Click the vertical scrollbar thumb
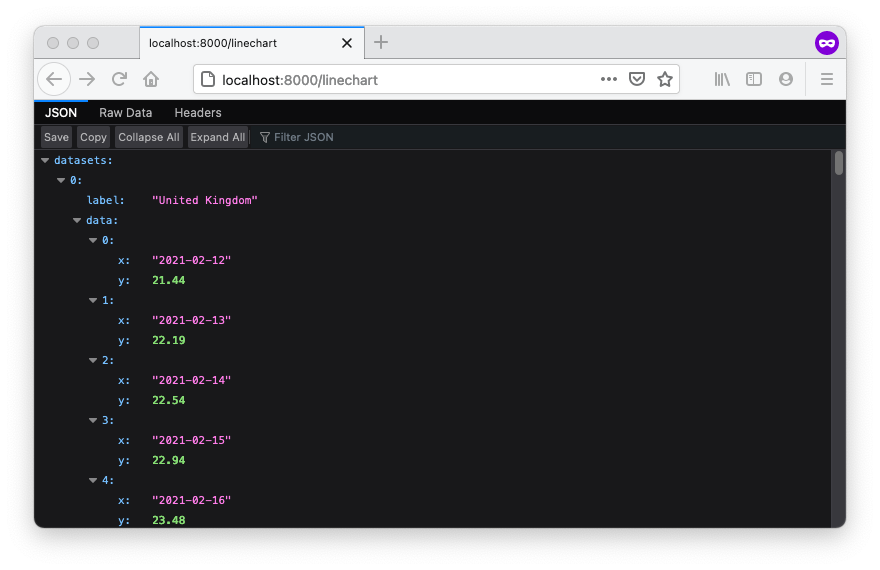The height and width of the screenshot is (570, 880). click(839, 164)
